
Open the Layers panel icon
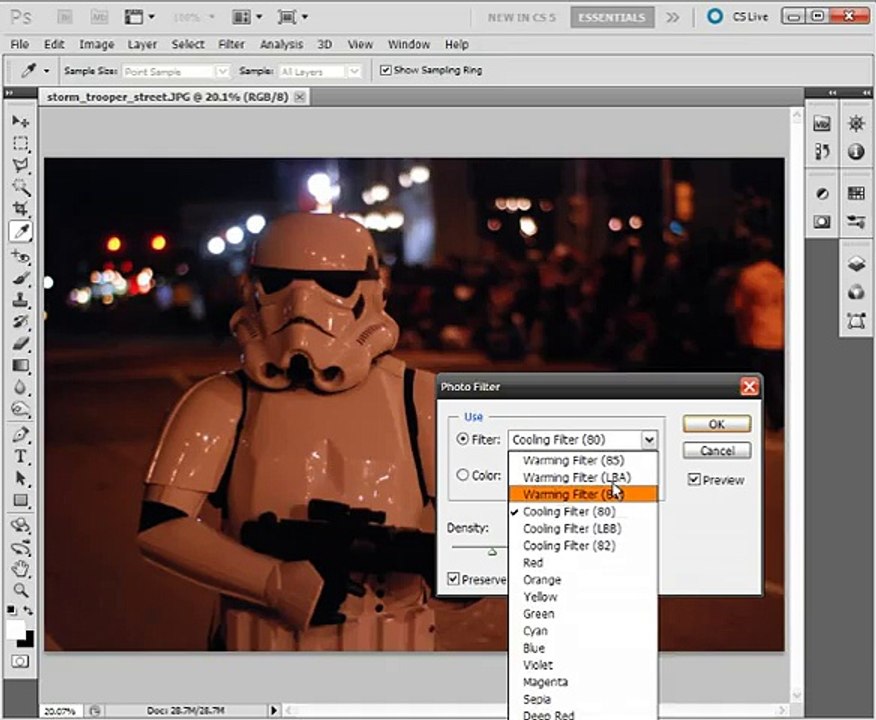pos(856,264)
